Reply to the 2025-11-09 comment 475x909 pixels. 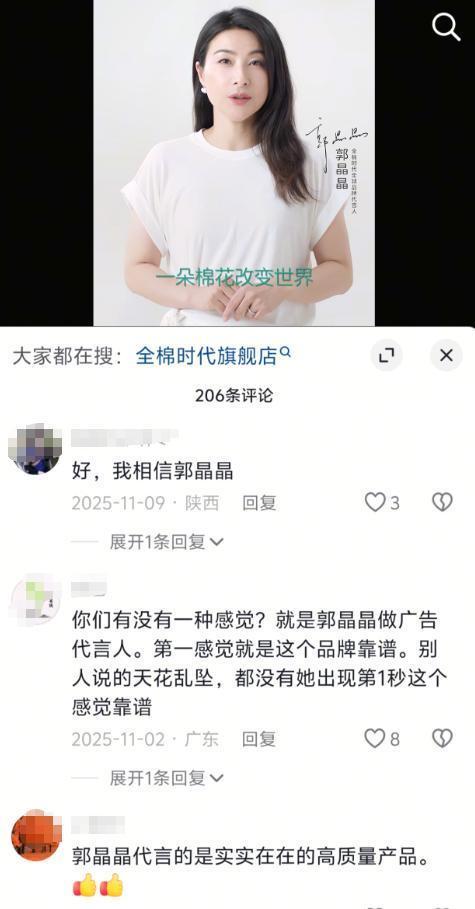(259, 503)
